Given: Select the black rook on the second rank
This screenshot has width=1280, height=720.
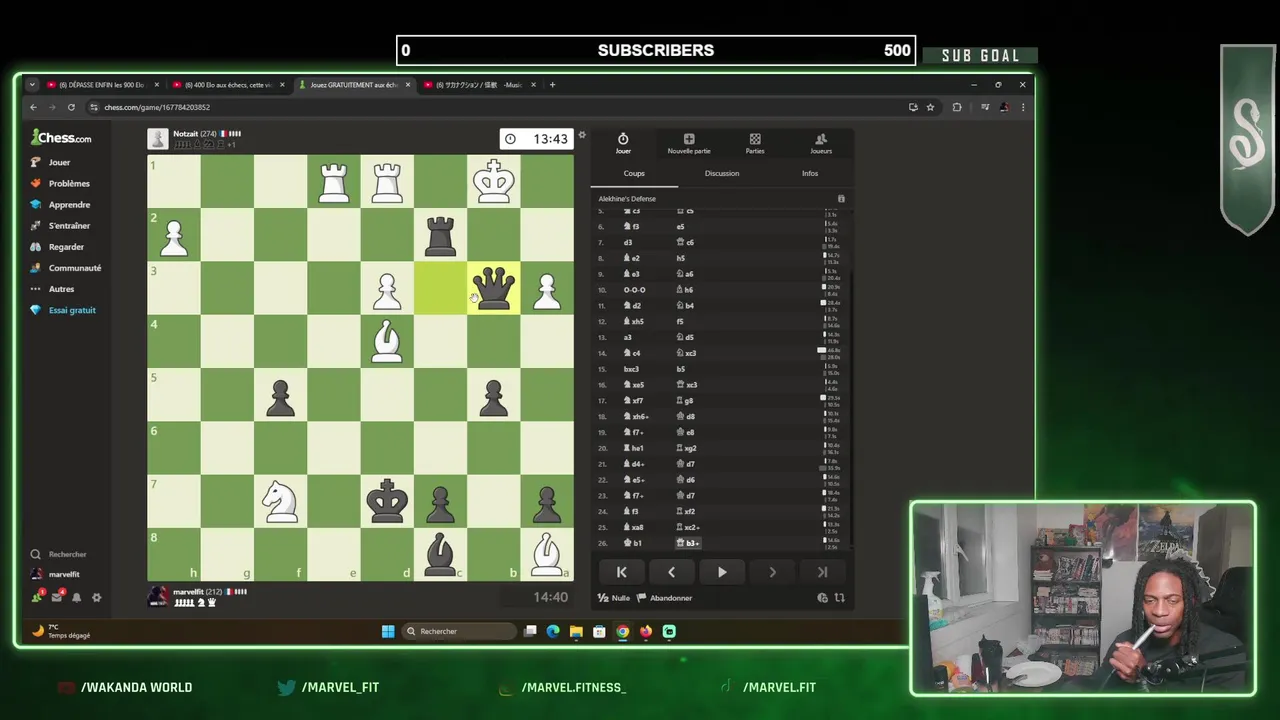Looking at the screenshot, I should tap(440, 235).
